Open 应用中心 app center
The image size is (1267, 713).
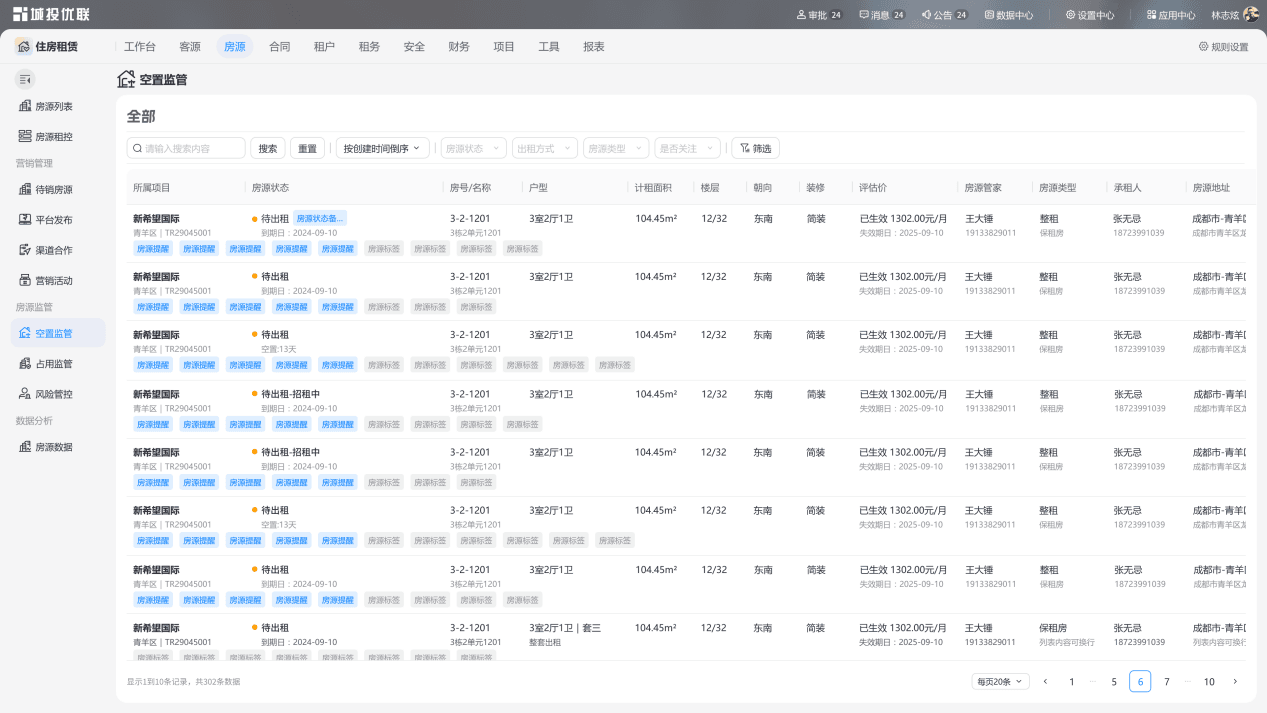(x=1171, y=15)
